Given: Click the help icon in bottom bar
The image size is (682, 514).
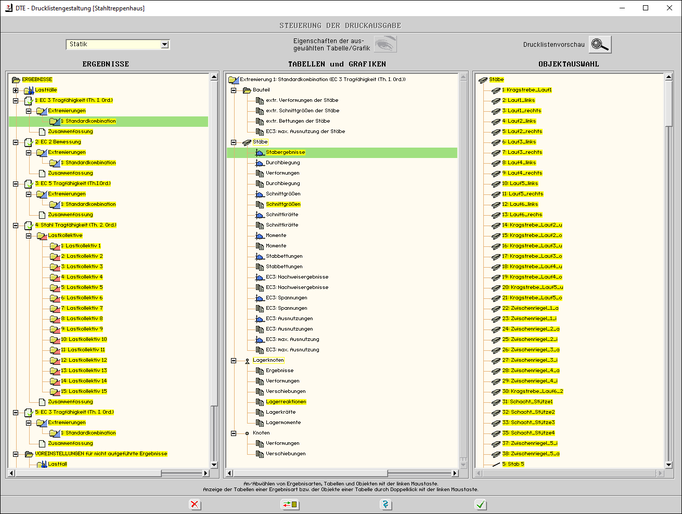Looking at the screenshot, I should (x=384, y=504).
